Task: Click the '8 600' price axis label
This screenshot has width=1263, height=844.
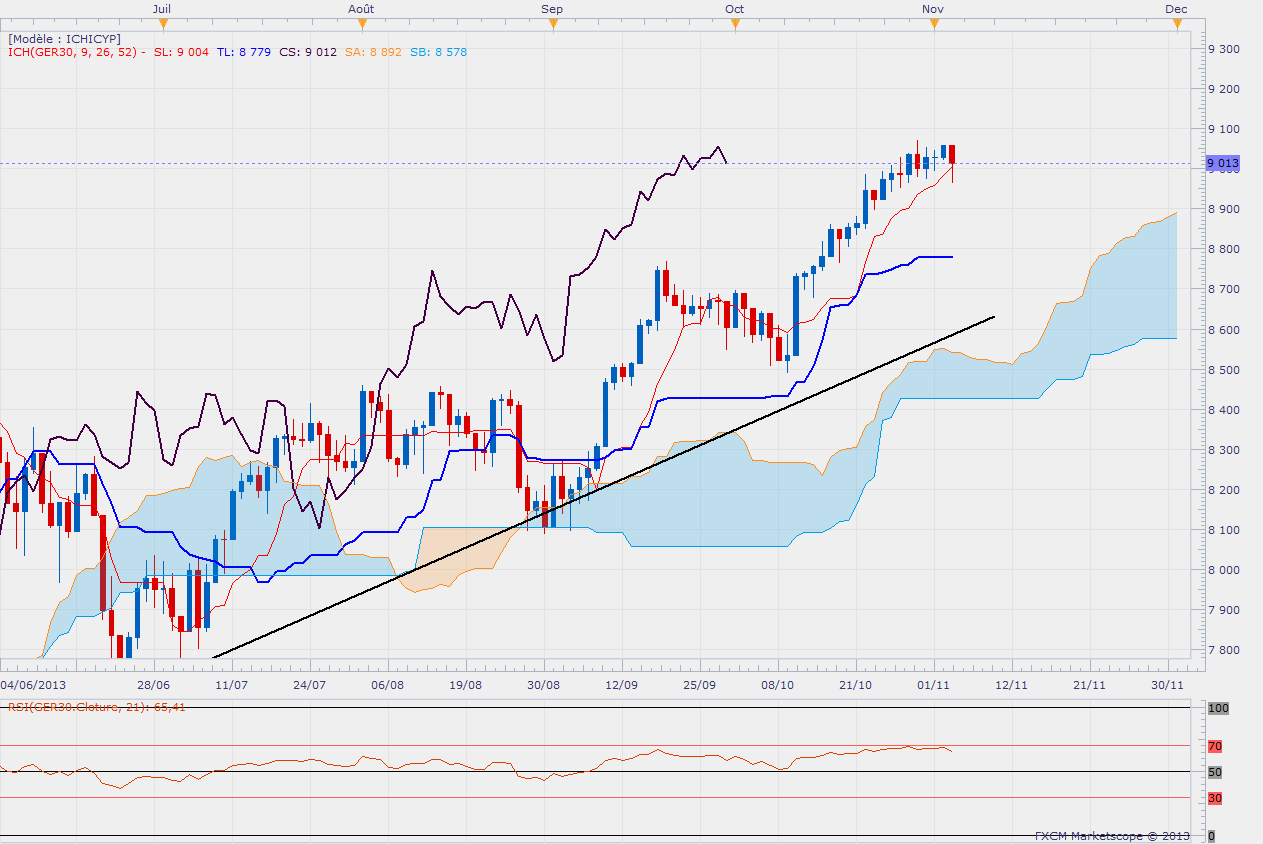Action: 1224,329
